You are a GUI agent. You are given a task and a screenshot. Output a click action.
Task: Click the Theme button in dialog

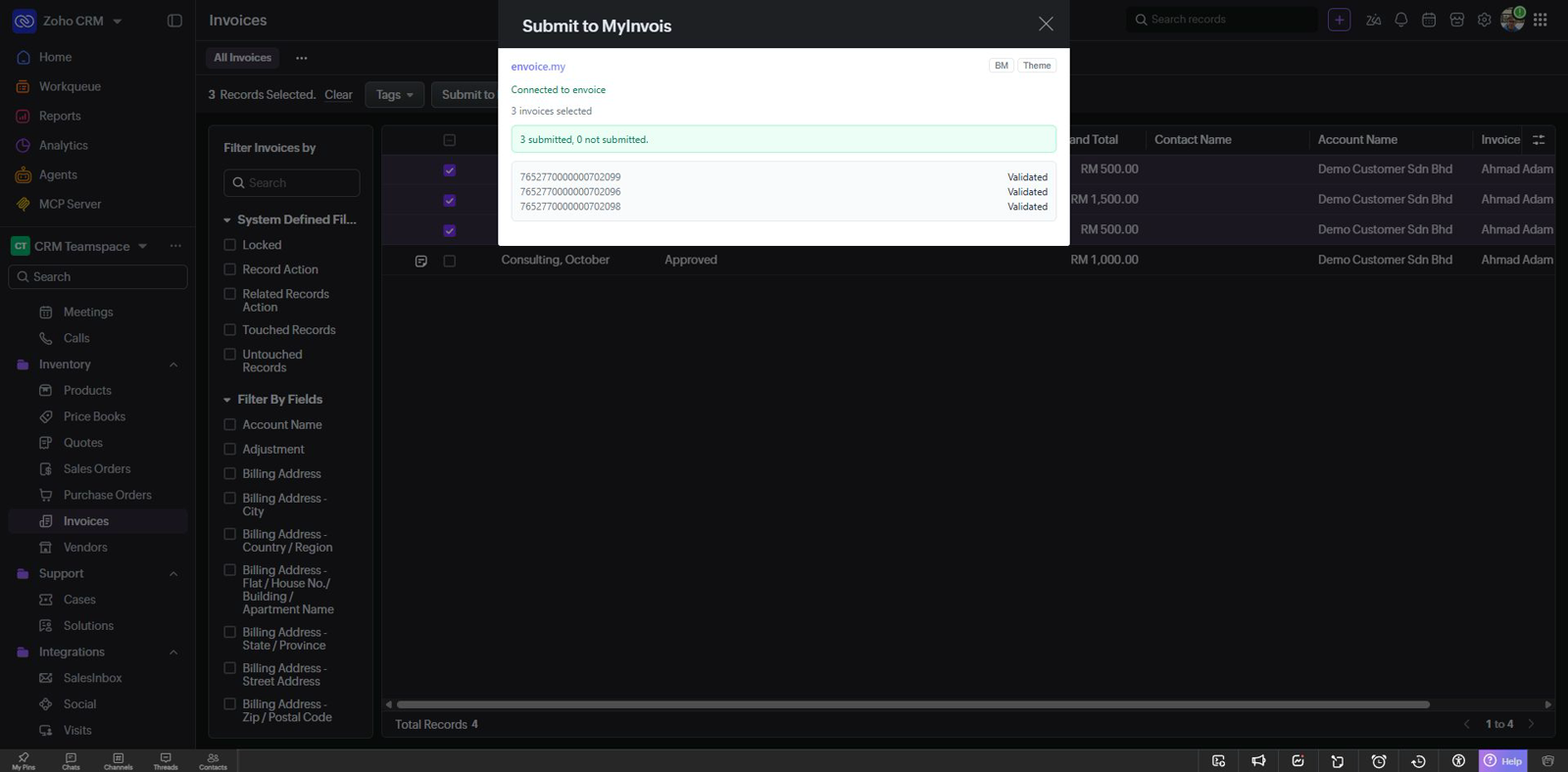[x=1037, y=66]
